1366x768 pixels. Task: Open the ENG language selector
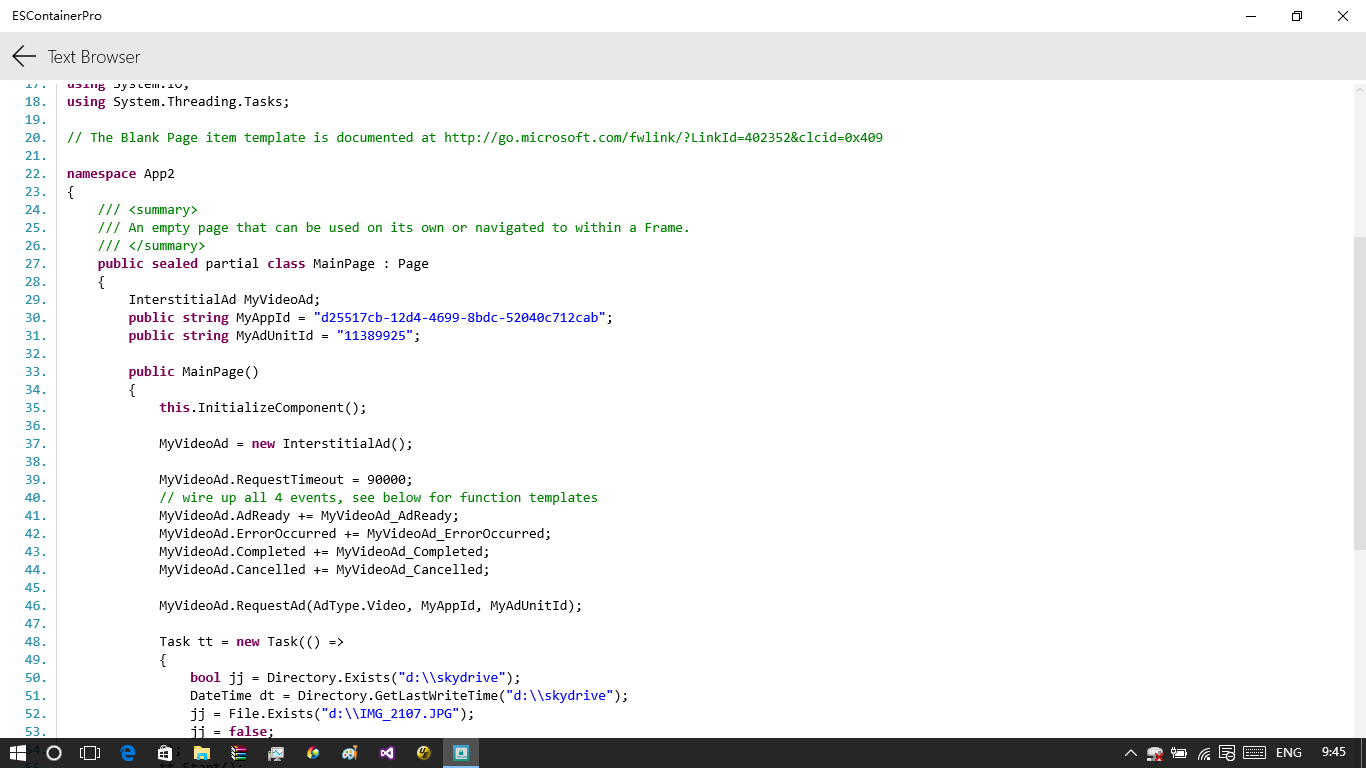[1288, 753]
